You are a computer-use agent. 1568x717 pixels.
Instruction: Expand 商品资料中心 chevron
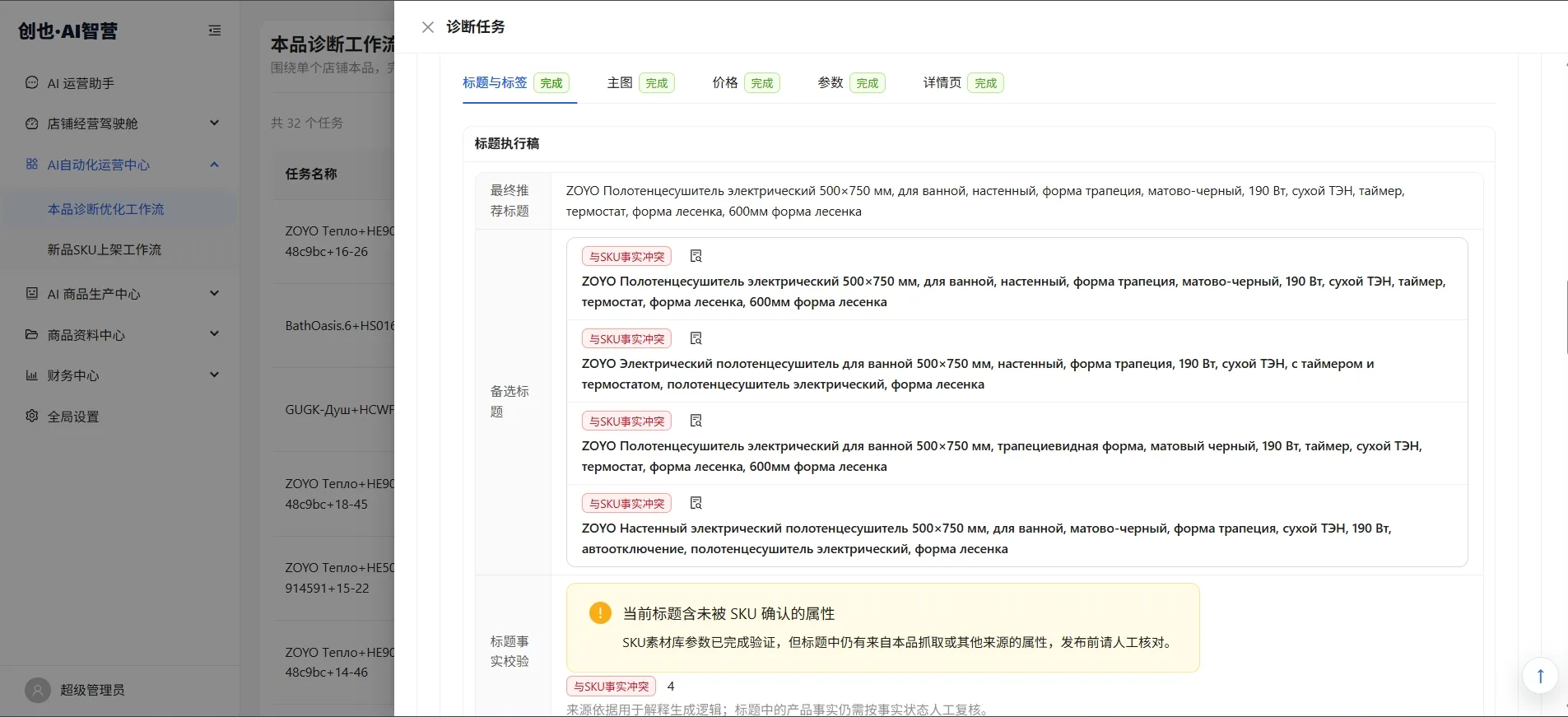pyautogui.click(x=214, y=333)
